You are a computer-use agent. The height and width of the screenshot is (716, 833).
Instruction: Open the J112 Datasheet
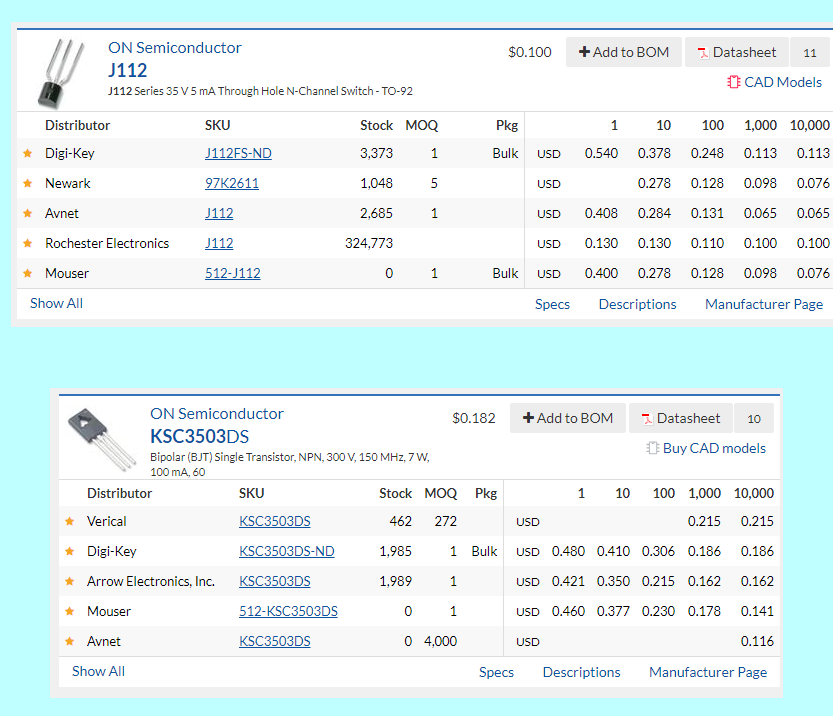737,52
